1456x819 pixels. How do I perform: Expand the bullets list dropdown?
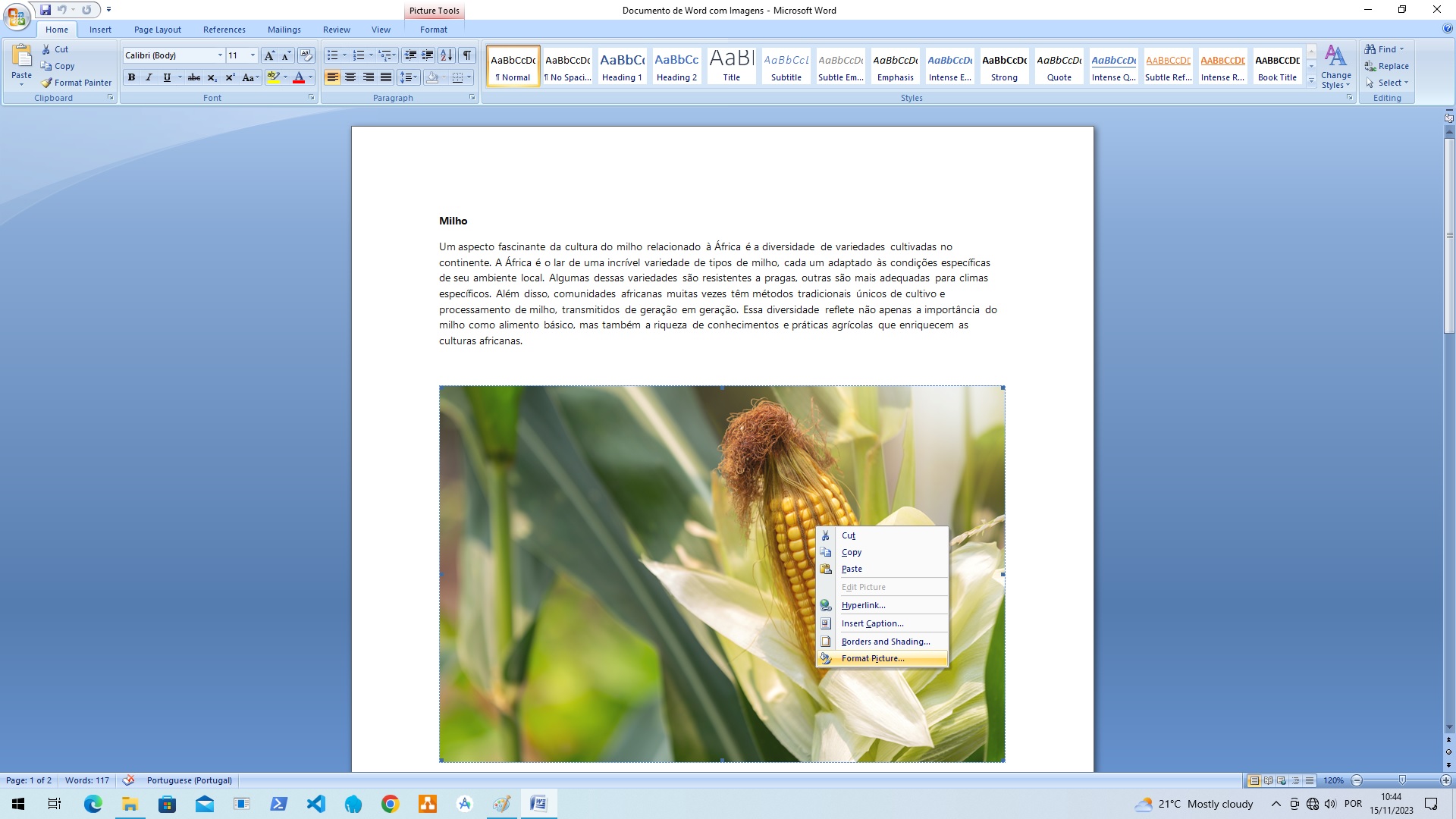(x=344, y=55)
